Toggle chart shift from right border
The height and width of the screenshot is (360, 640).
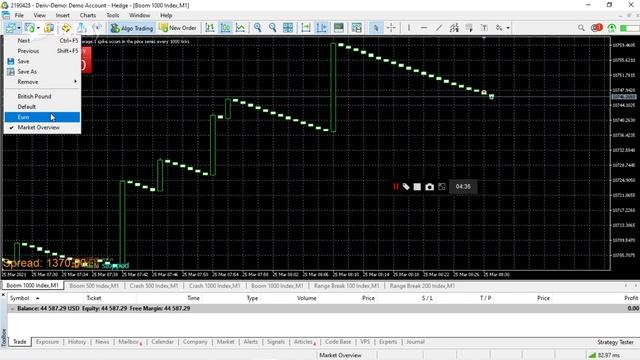(x=322, y=28)
